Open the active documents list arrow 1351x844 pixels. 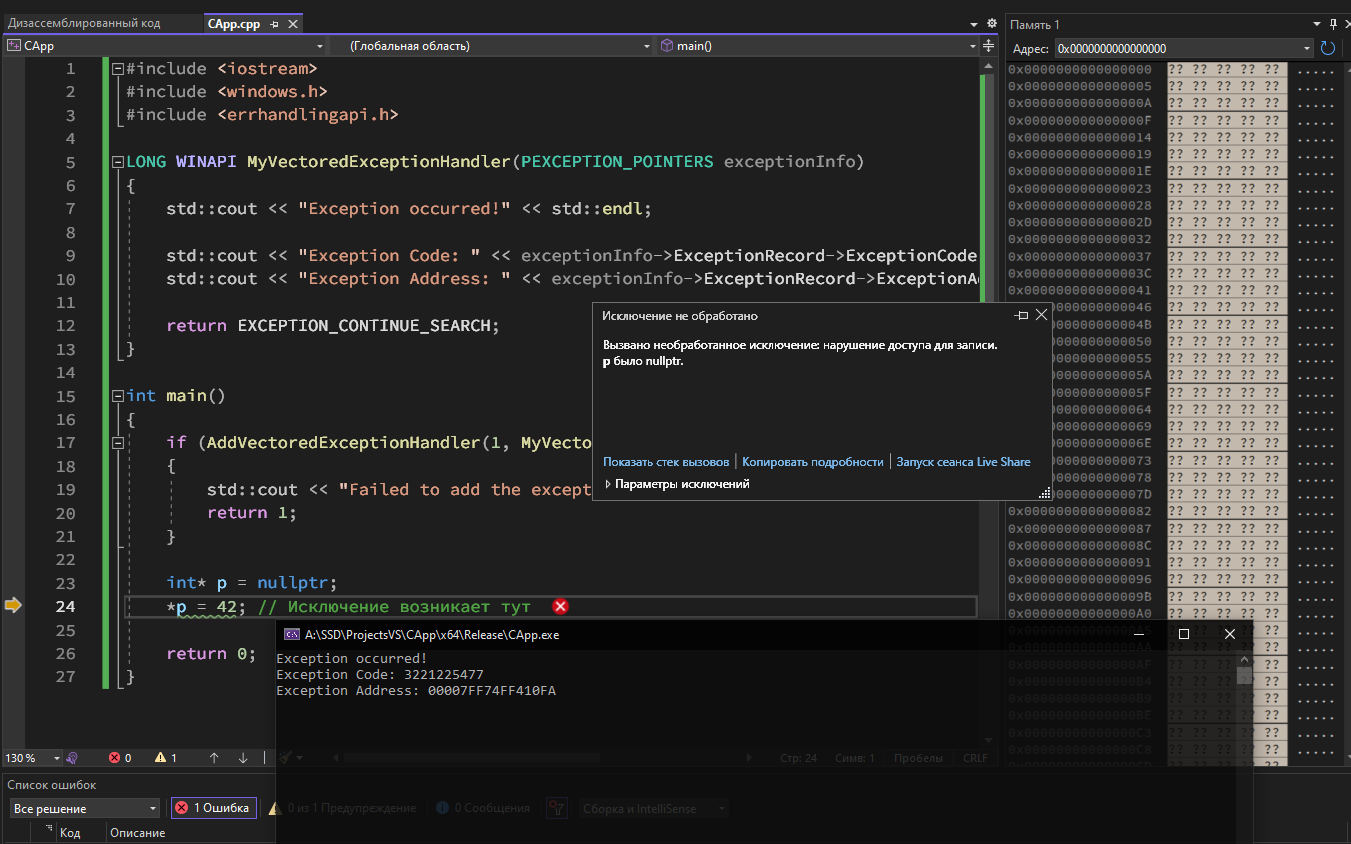coord(975,23)
